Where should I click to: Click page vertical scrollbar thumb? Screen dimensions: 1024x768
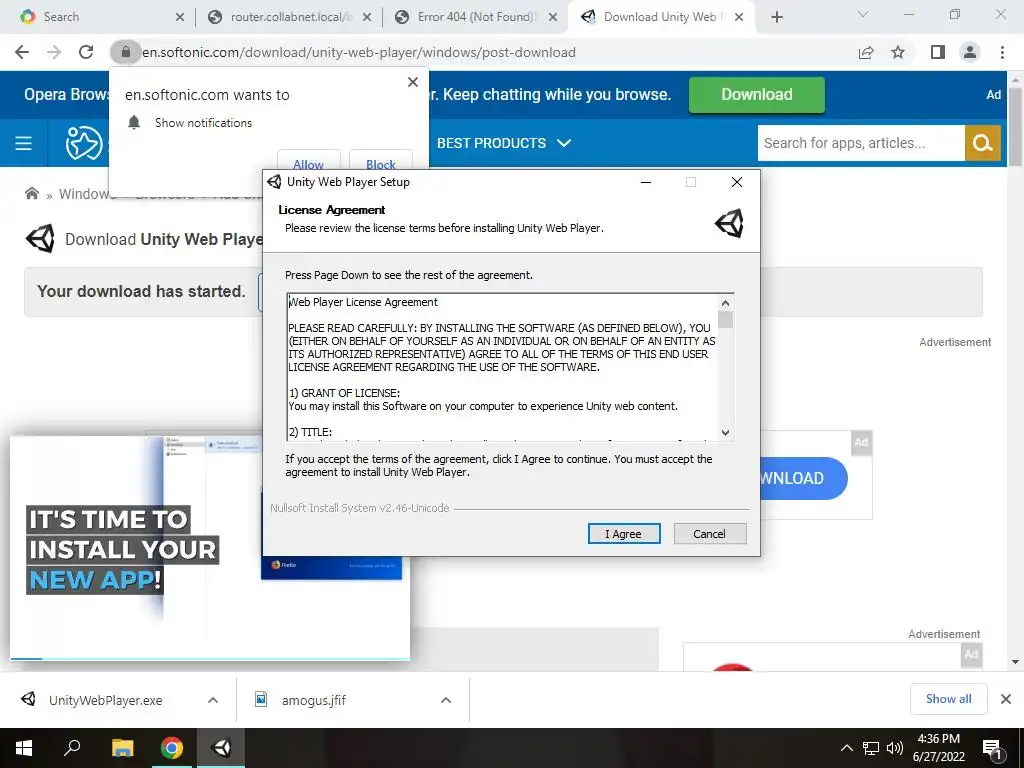tap(1015, 126)
